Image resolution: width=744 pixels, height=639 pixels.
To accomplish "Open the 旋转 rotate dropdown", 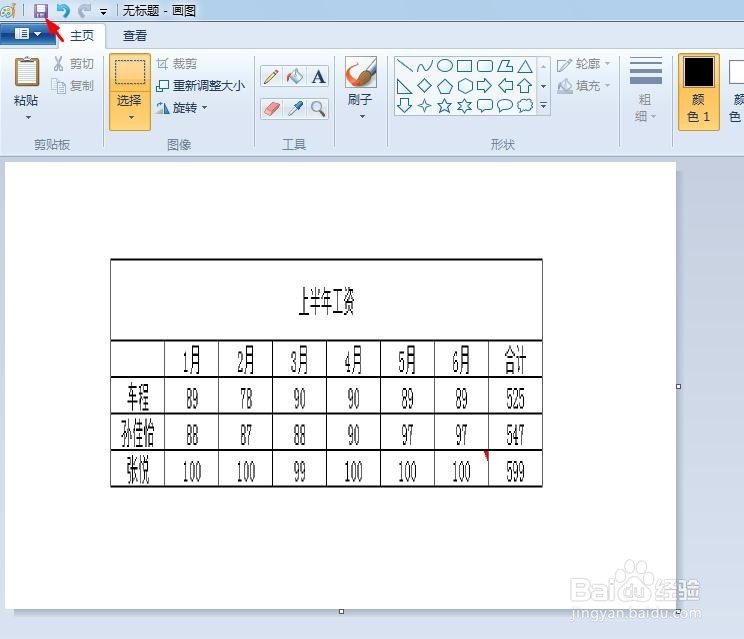I will click(x=182, y=108).
